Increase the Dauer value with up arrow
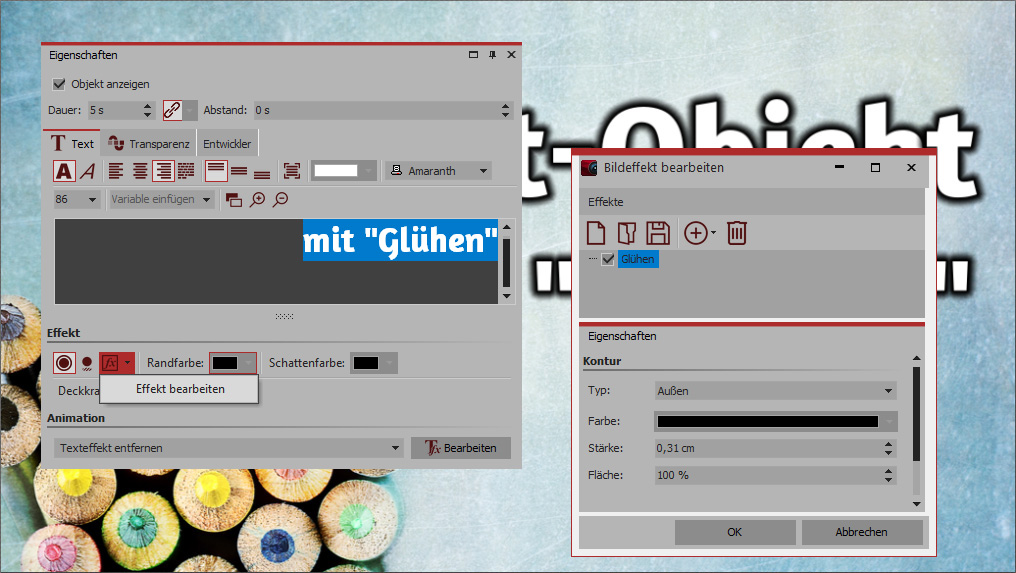Image resolution: width=1016 pixels, height=573 pixels. tap(148, 106)
